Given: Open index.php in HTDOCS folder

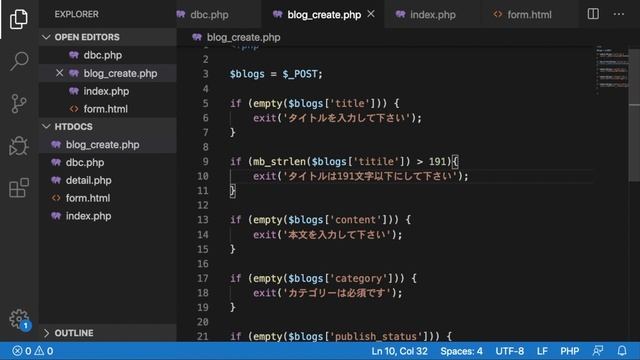Looking at the screenshot, I should 108,216.
